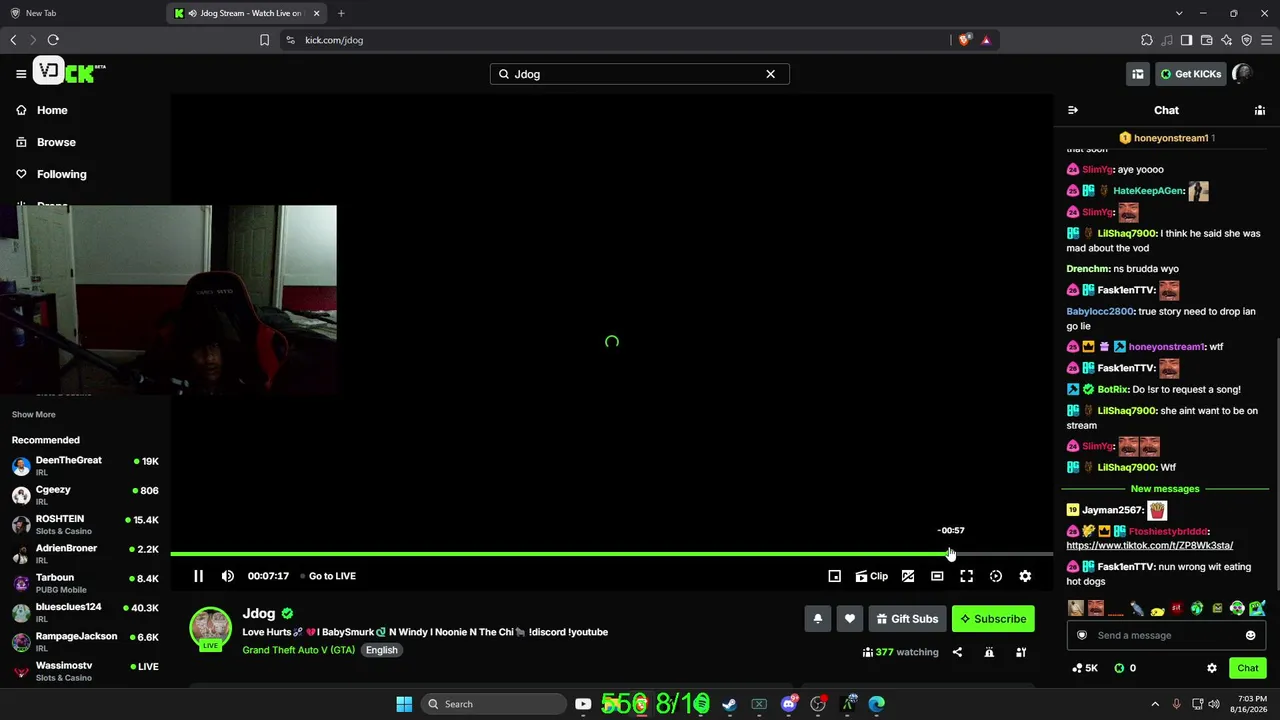
Task: Open RampageJackson recommended channel
Action: tap(85, 641)
